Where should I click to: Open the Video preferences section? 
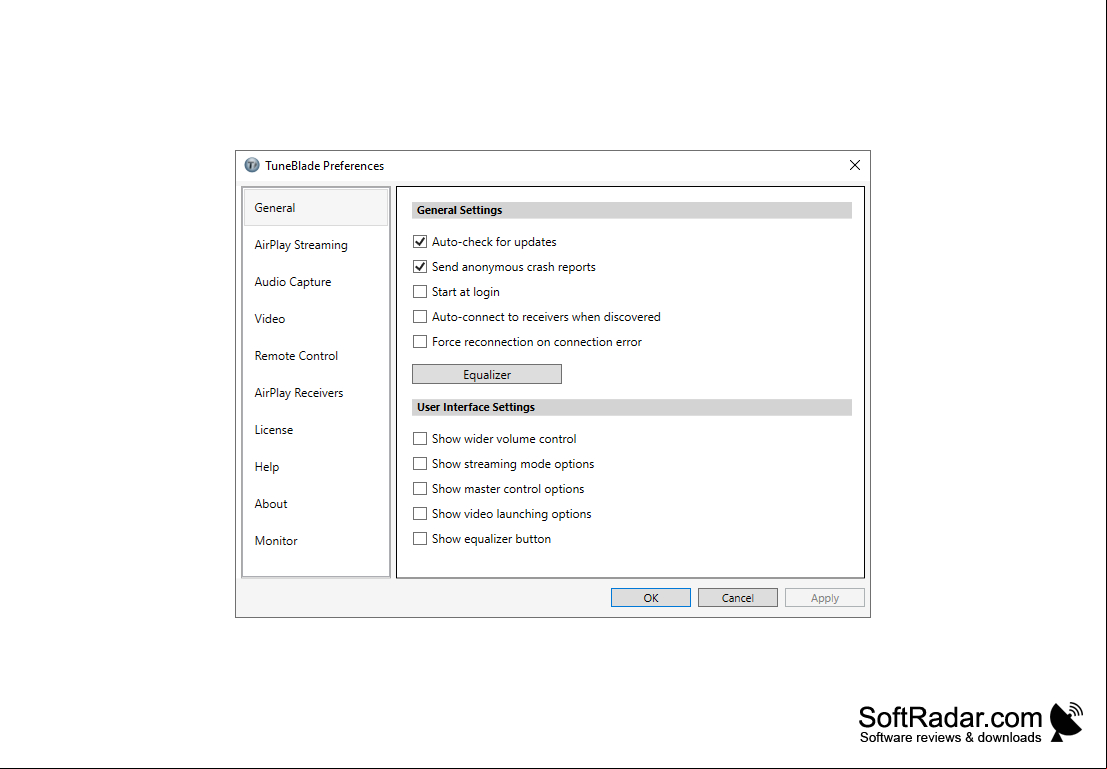tap(316, 318)
